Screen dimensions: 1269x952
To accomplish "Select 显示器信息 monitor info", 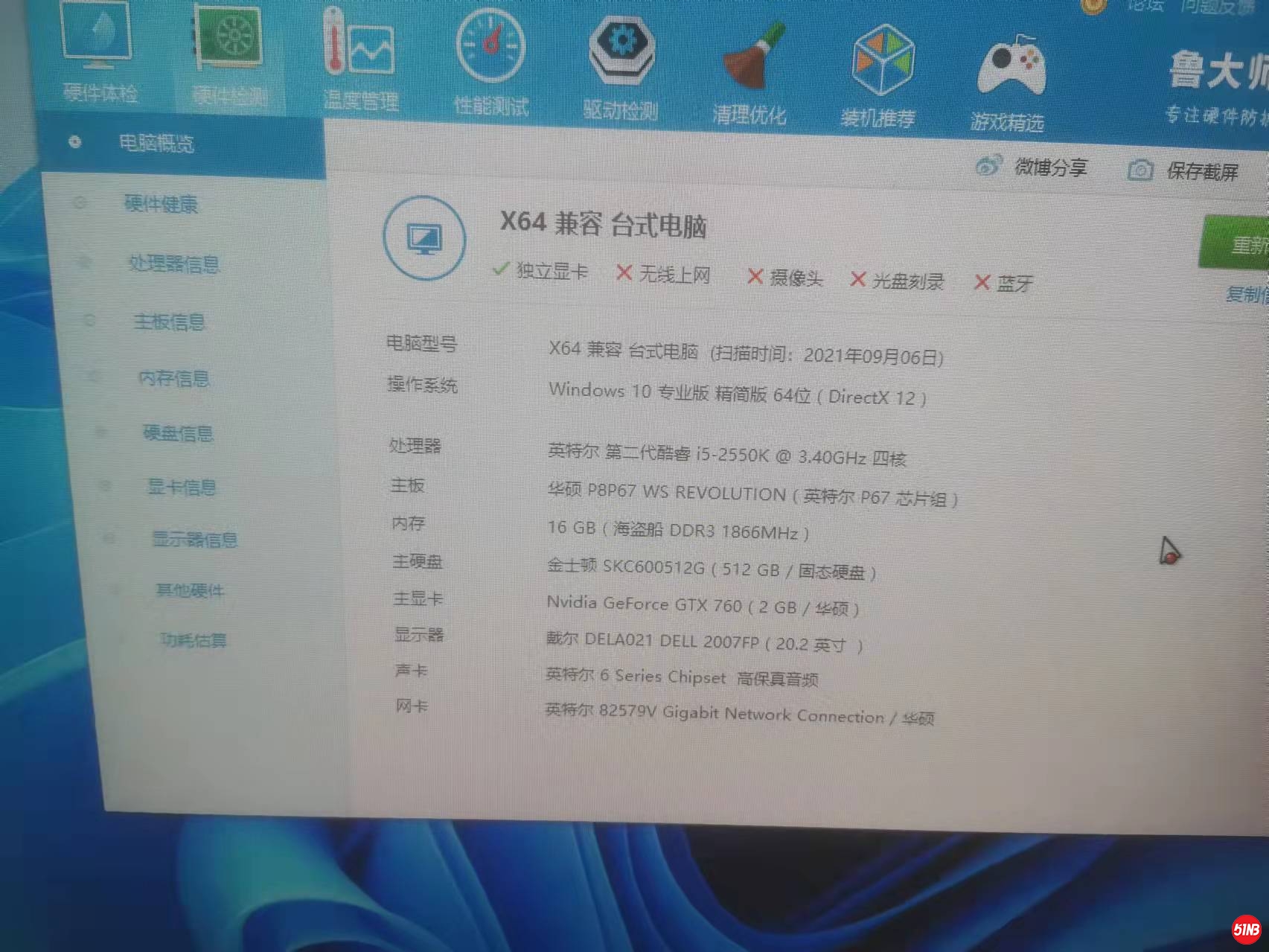I will (x=195, y=539).
